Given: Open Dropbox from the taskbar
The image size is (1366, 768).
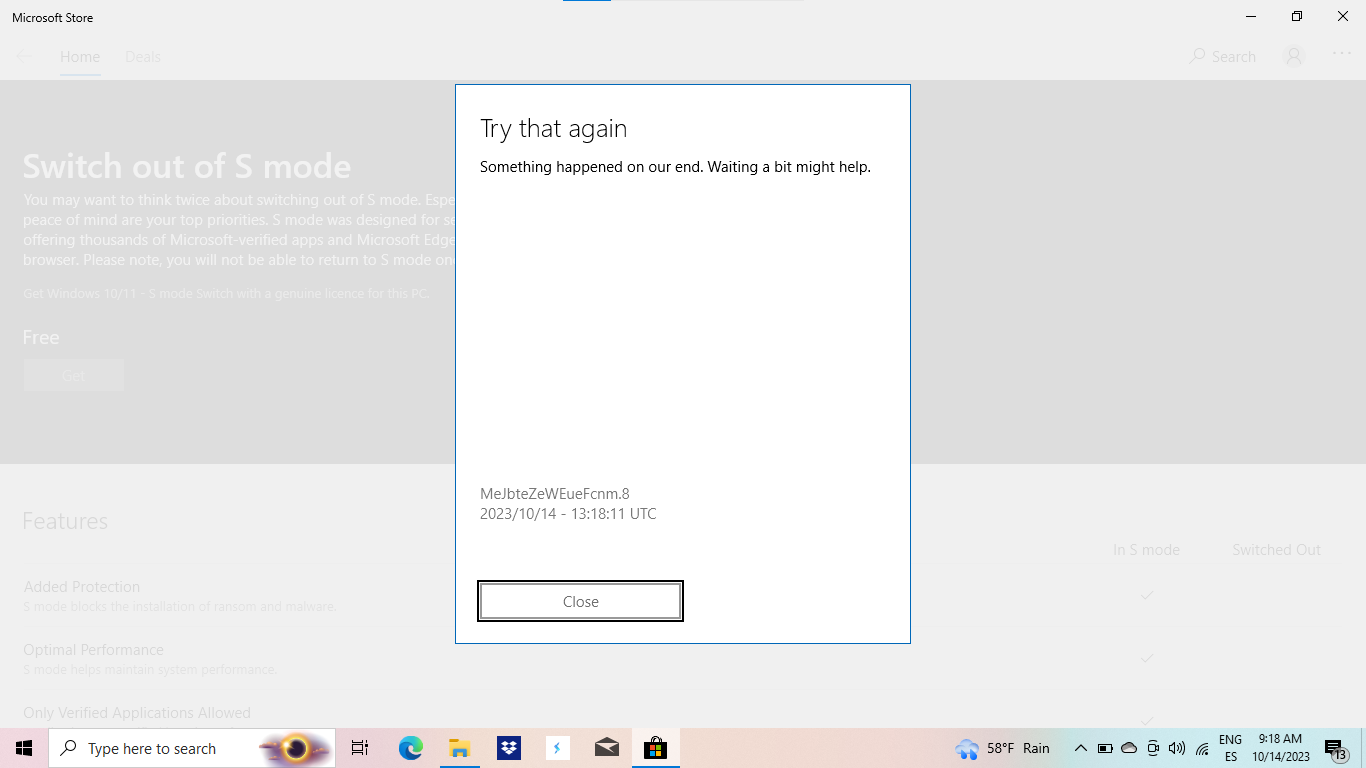Looking at the screenshot, I should click(x=508, y=748).
